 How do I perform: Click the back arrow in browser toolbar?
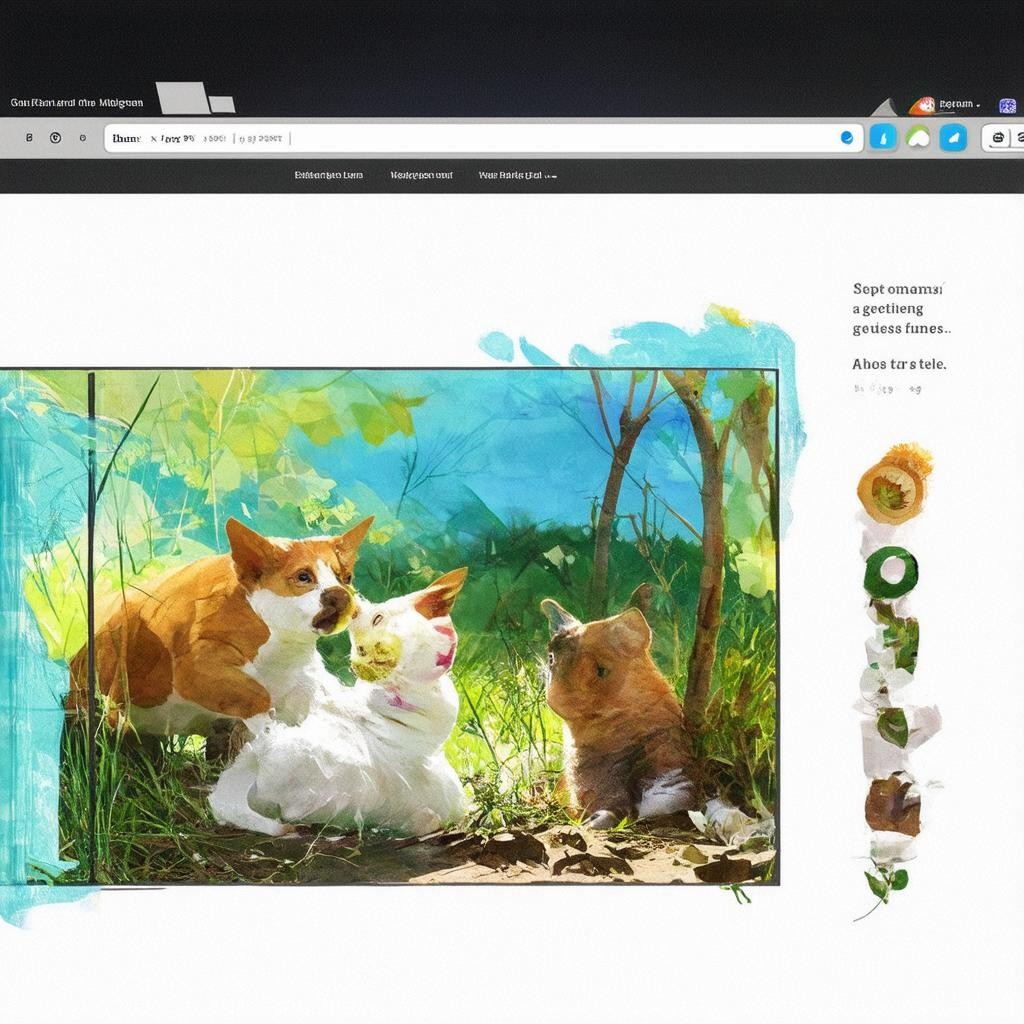(x=29, y=138)
